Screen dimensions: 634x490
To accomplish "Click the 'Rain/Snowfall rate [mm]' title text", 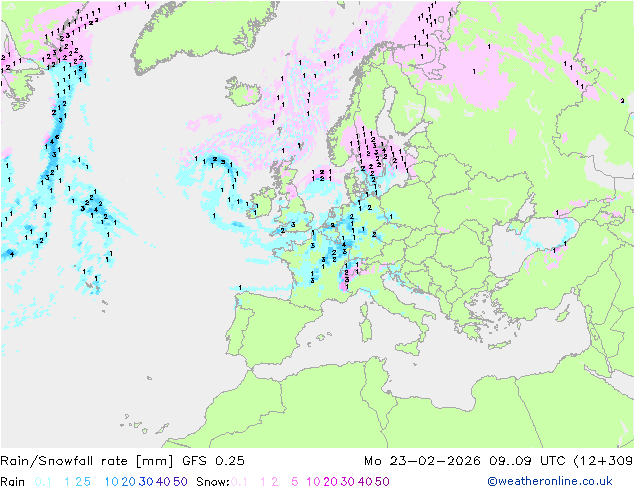I will click(87, 461).
